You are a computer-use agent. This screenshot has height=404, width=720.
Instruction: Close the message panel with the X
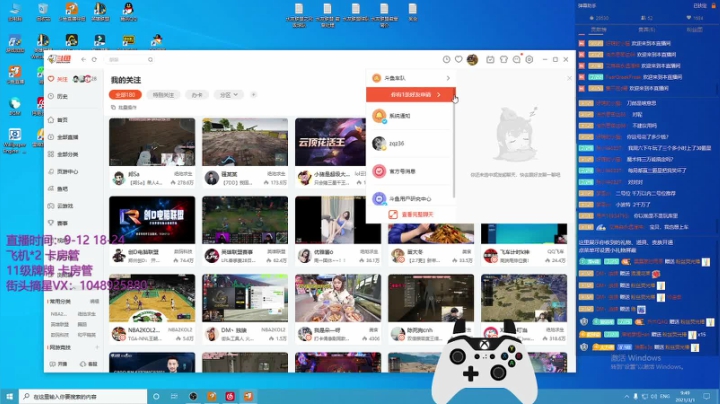tap(569, 78)
